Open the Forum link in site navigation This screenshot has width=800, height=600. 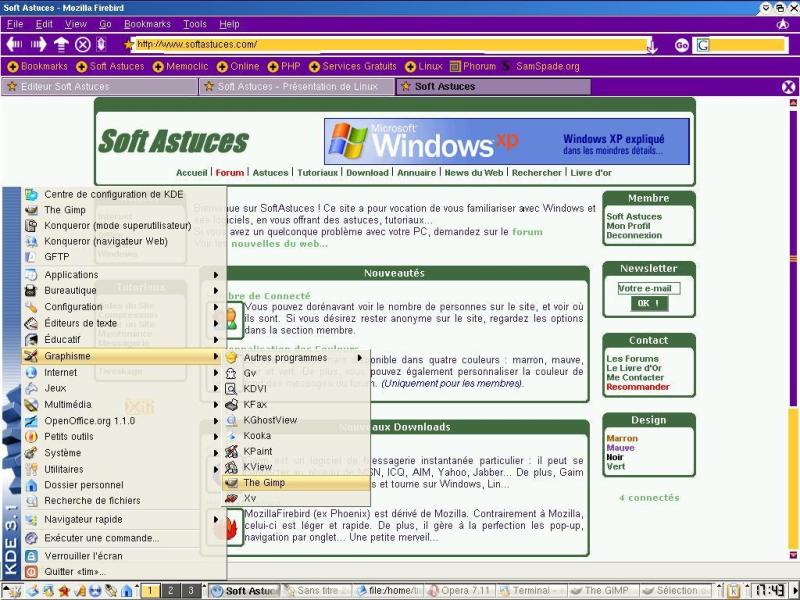[230, 172]
